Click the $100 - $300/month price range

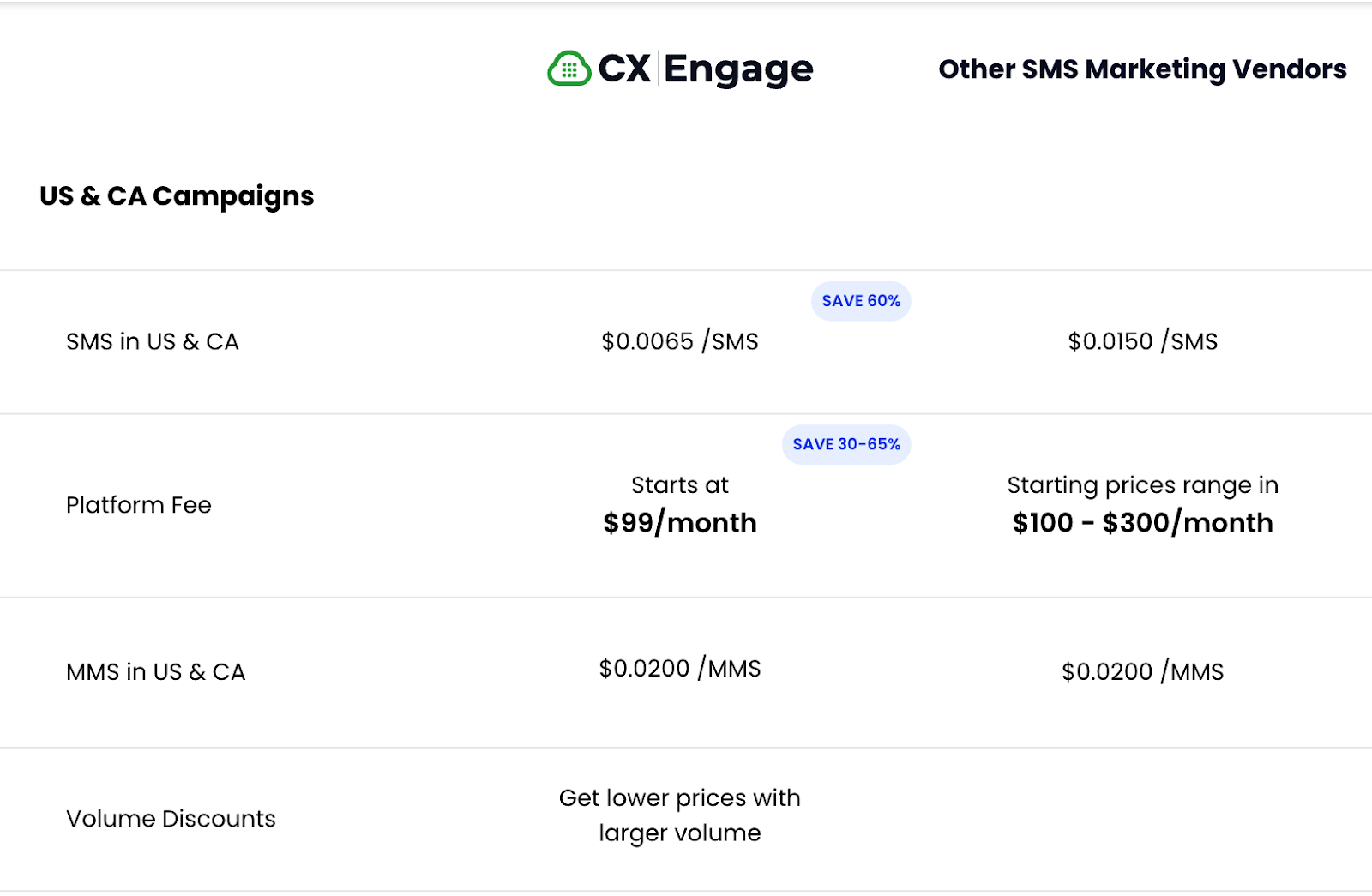coord(1142,523)
